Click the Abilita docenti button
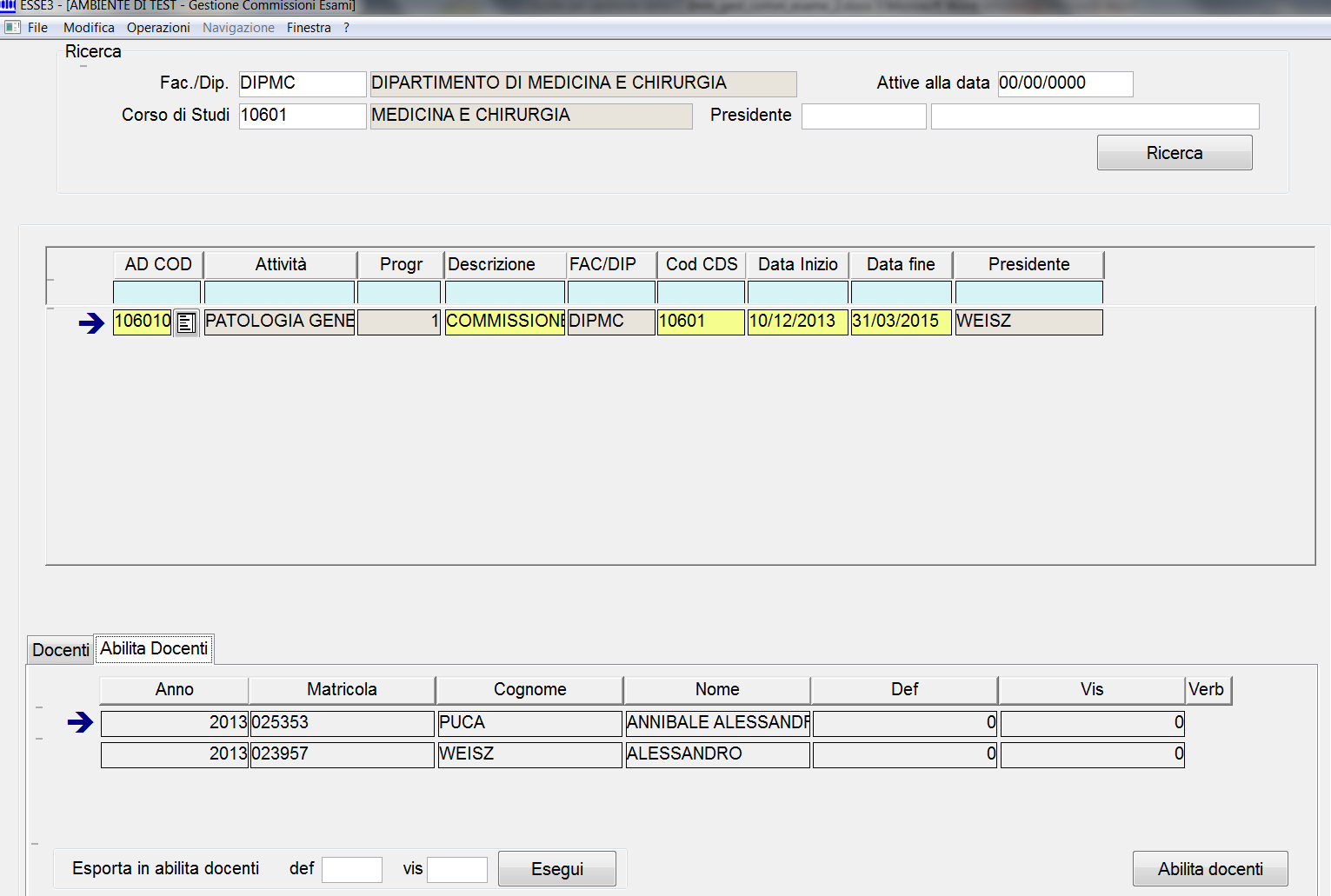The image size is (1331, 896). 1210,869
